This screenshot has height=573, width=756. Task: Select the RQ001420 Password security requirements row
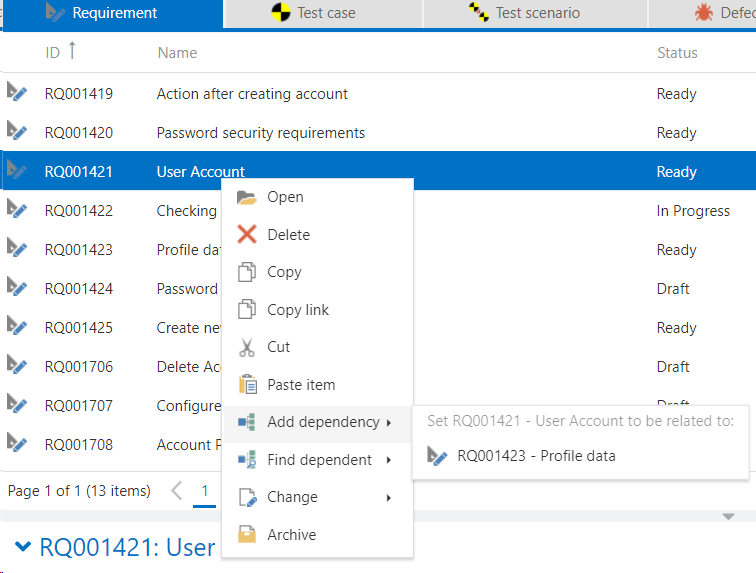(260, 133)
